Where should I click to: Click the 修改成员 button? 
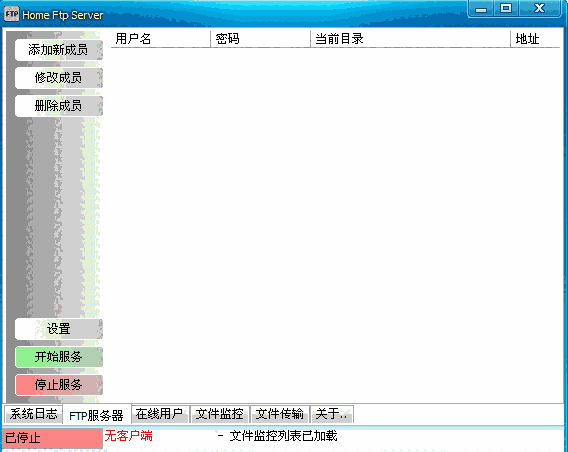click(59, 78)
